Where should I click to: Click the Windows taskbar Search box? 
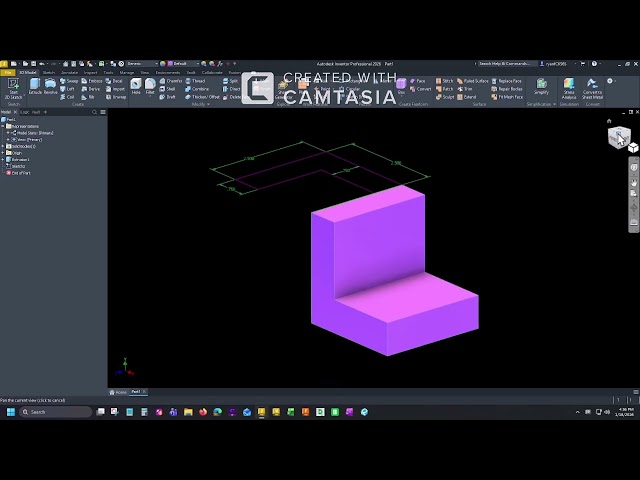[x=56, y=412]
